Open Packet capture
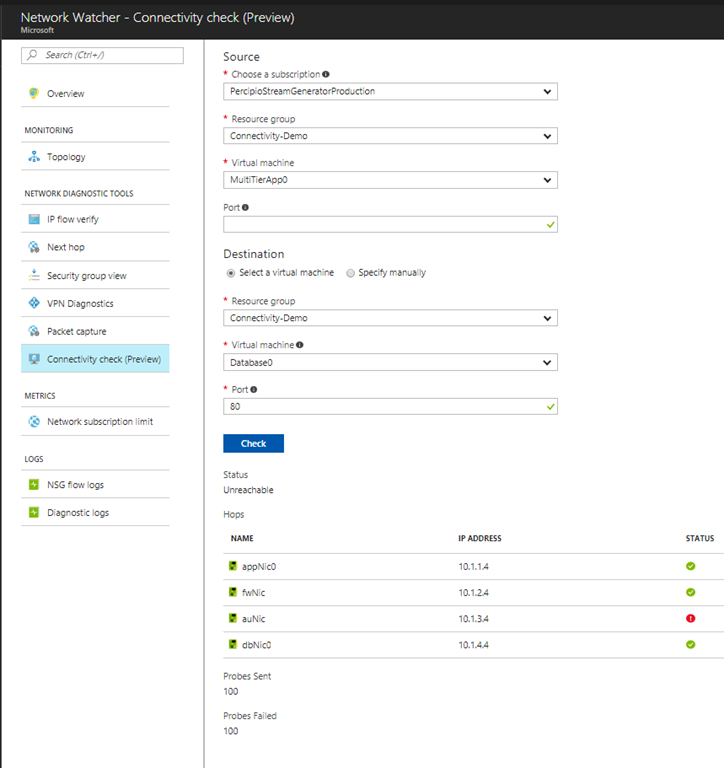The image size is (724, 768). tap(95, 331)
